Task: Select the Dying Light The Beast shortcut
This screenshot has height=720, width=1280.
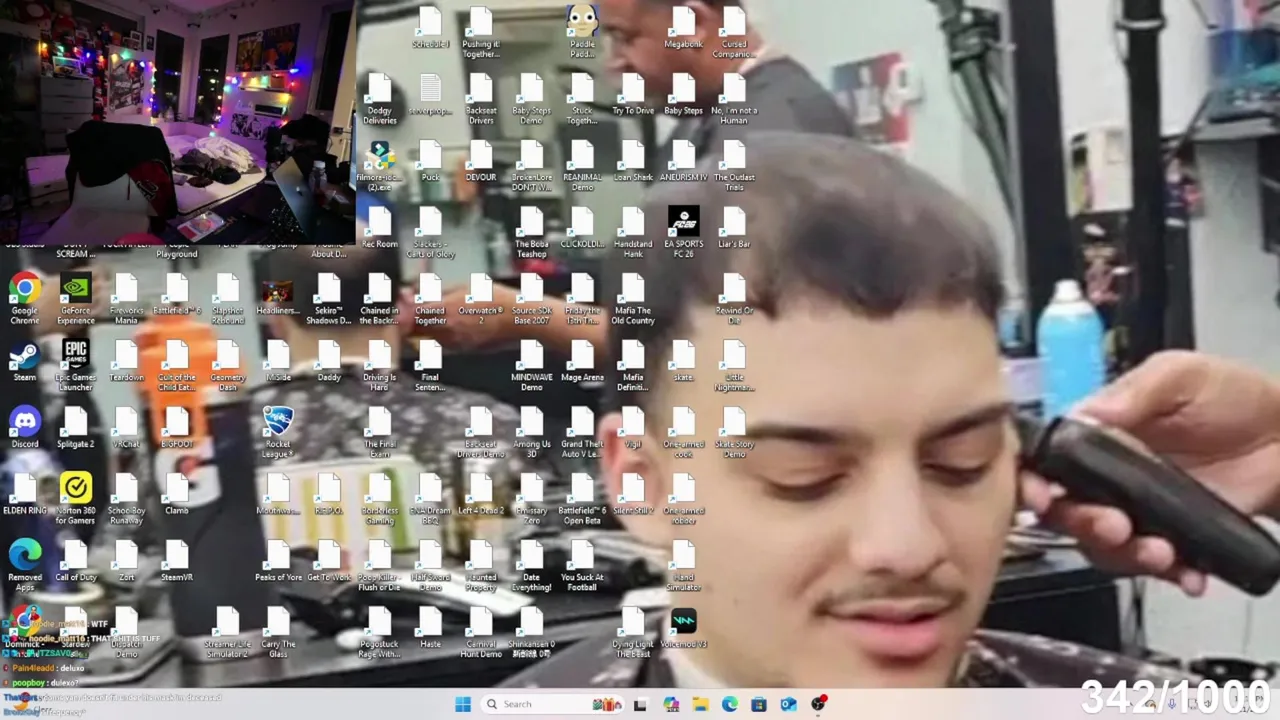Action: [x=633, y=633]
